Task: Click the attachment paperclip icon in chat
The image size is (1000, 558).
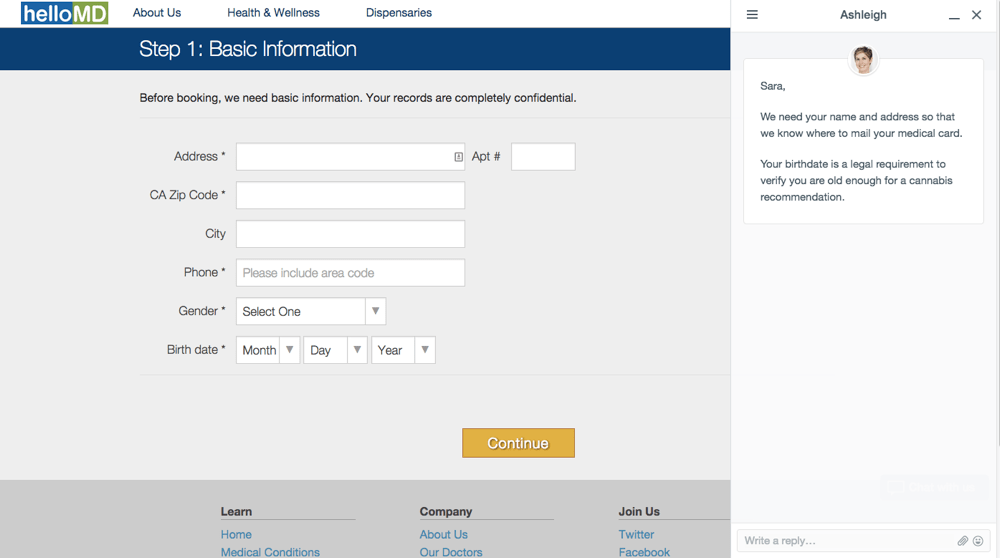Action: click(962, 541)
